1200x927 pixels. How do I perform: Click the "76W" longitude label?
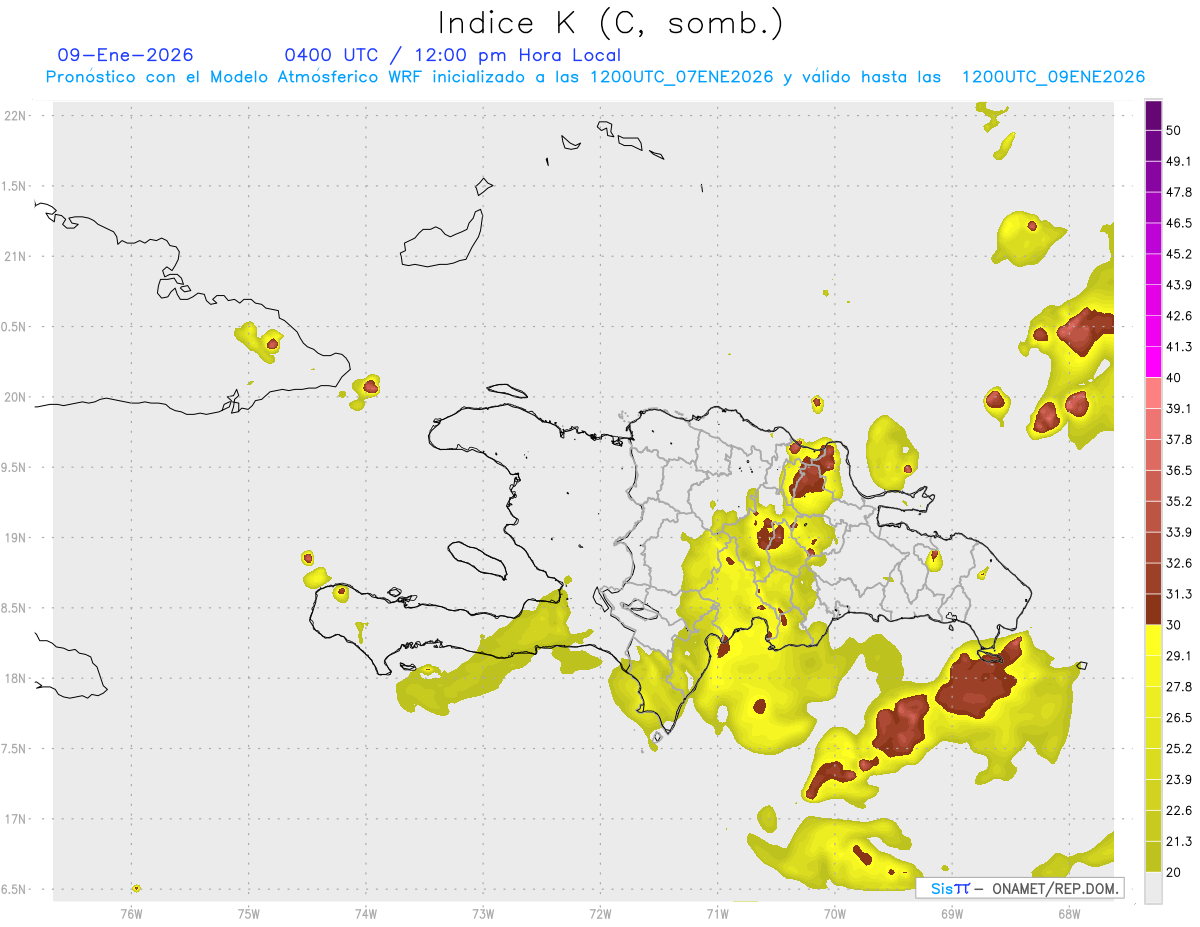131,913
